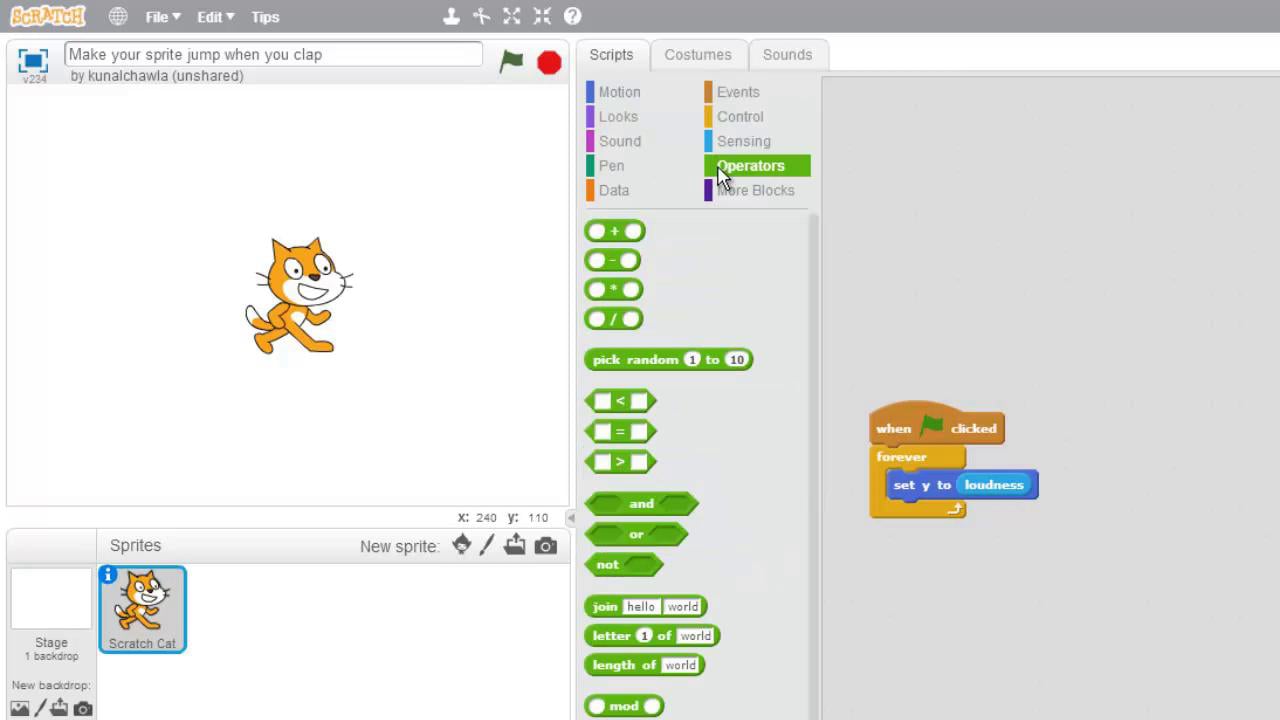This screenshot has height=720, width=1280.
Task: Switch to the Sounds tab
Action: click(x=788, y=55)
